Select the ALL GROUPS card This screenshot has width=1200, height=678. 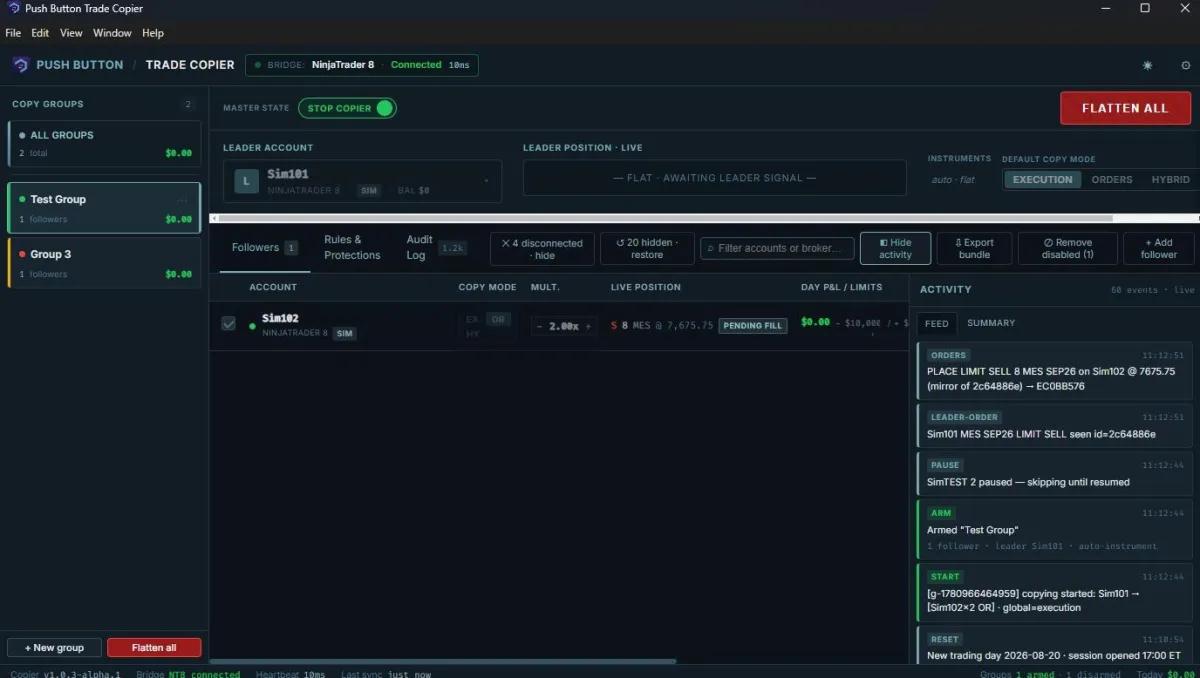coord(104,143)
